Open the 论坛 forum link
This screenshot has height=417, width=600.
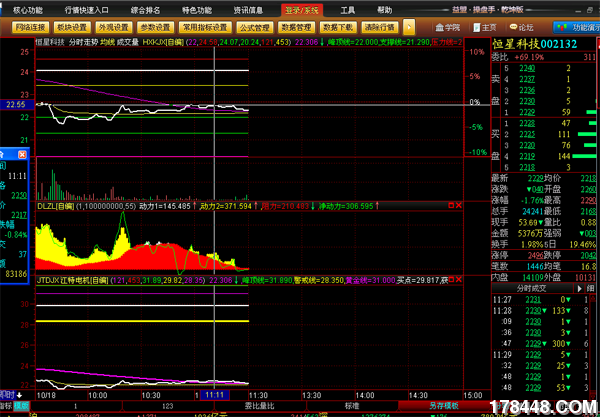[x=522, y=28]
